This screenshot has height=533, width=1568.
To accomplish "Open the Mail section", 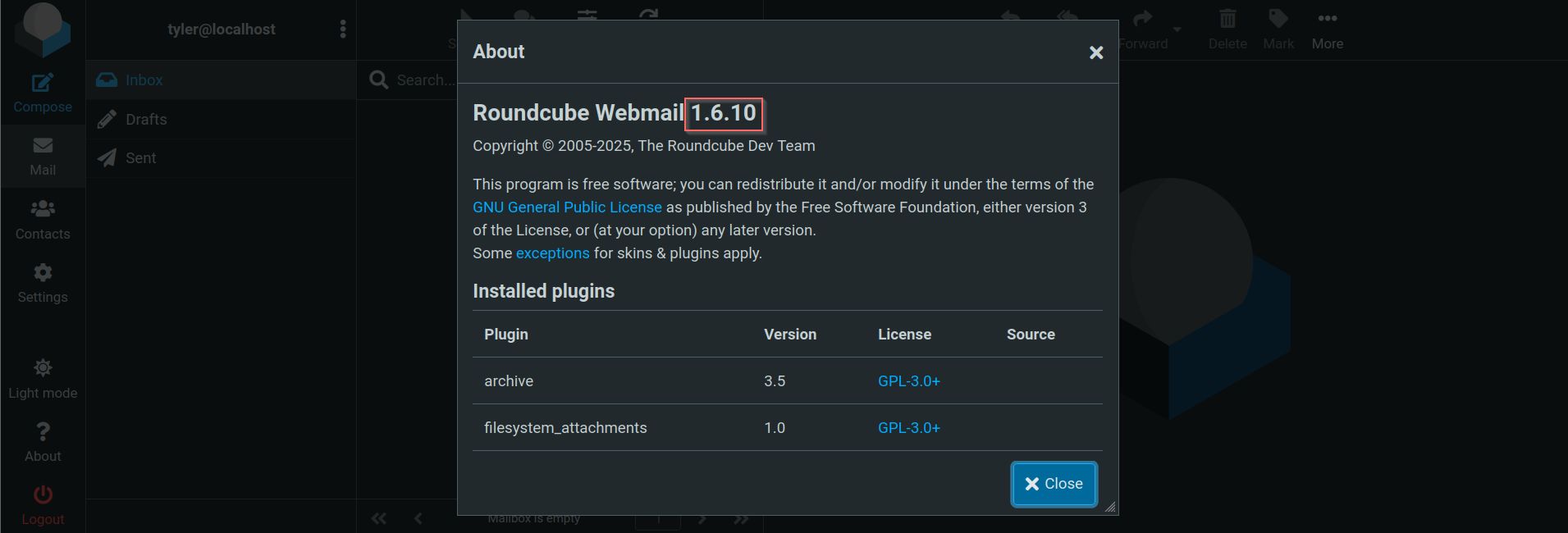I will point(43,147).
